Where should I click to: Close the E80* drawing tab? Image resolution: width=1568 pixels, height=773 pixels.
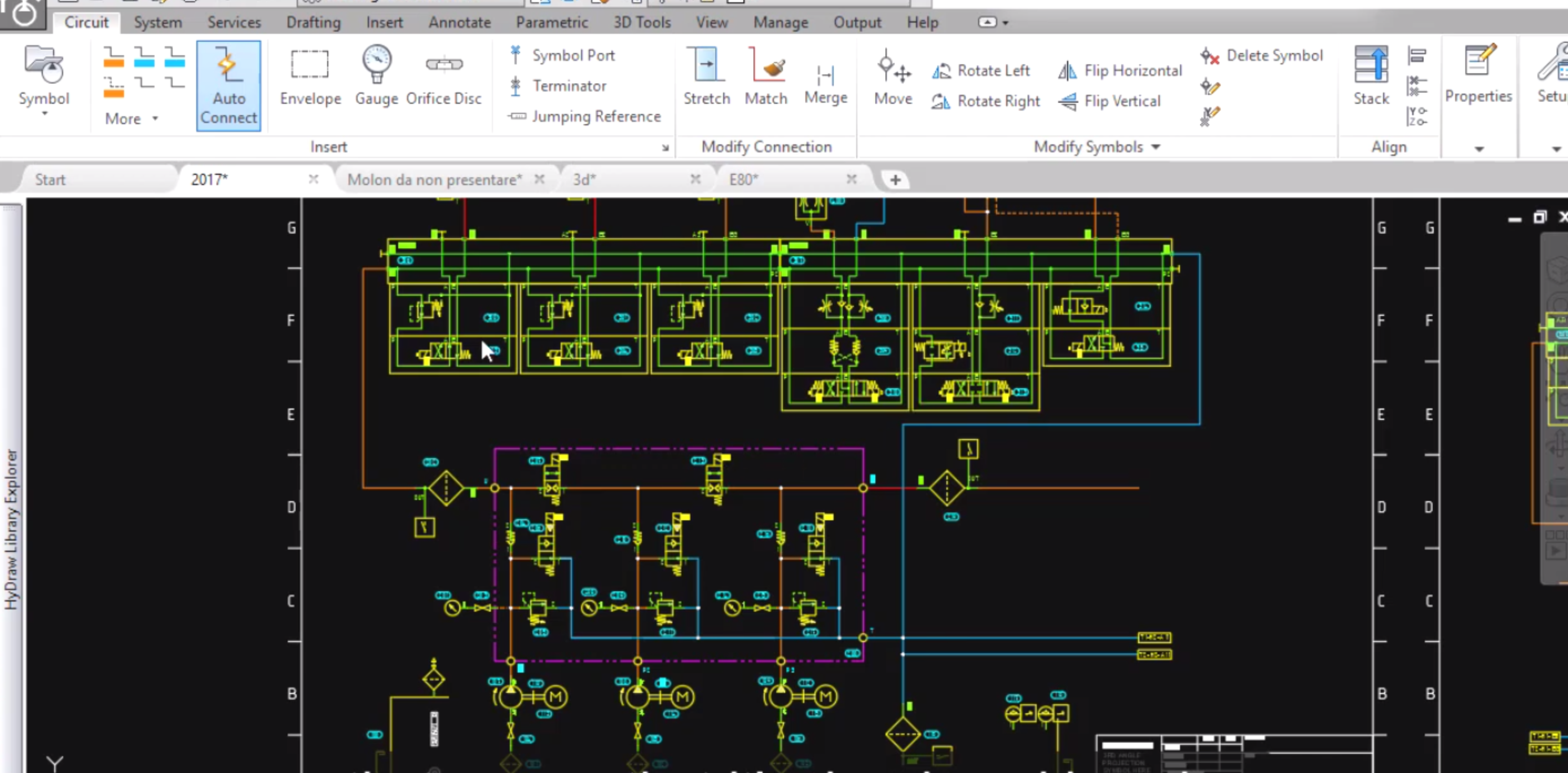(852, 179)
